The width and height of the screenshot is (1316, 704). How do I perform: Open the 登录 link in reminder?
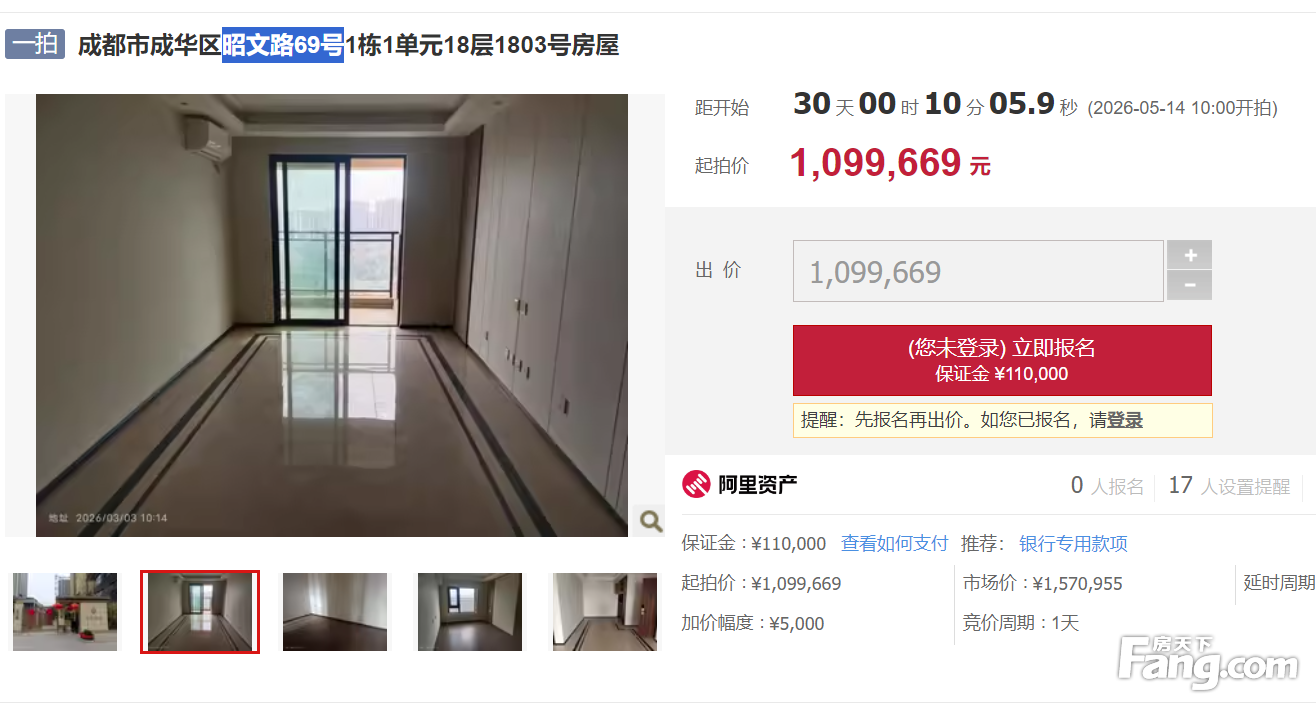point(1125,420)
